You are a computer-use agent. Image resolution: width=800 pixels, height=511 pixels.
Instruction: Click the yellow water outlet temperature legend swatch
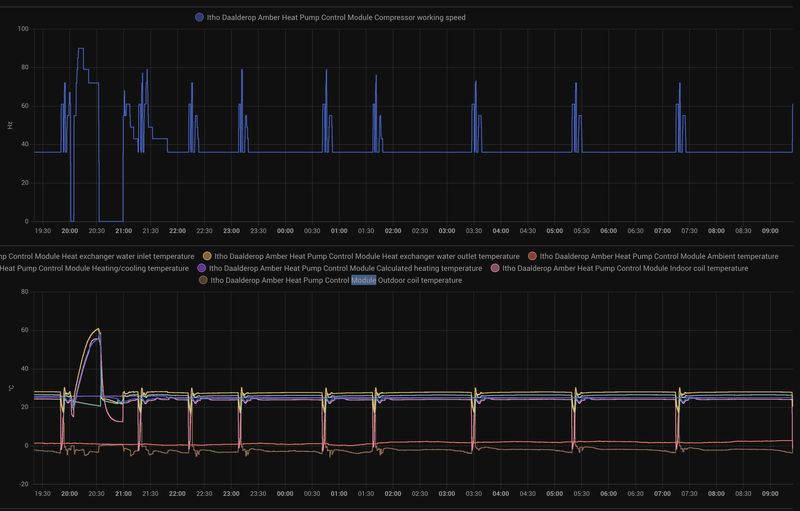(207, 257)
